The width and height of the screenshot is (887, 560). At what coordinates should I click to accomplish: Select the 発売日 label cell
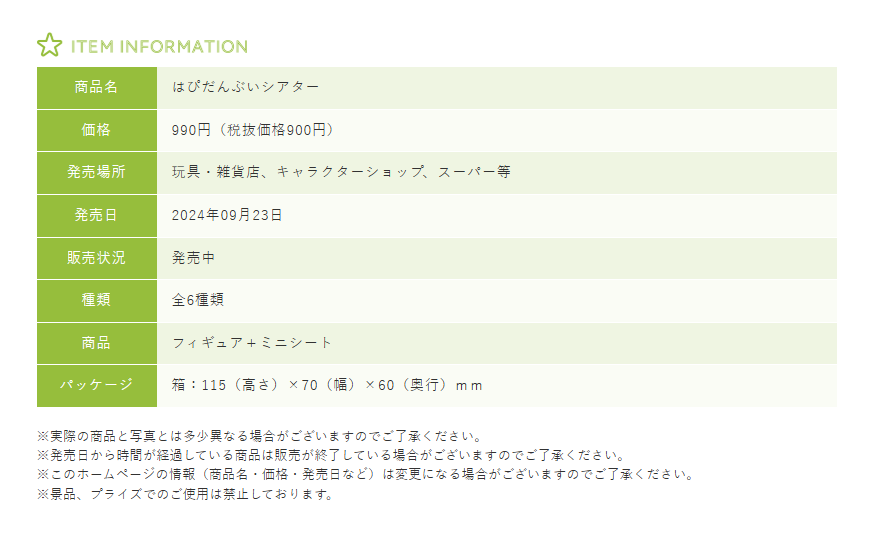97,215
